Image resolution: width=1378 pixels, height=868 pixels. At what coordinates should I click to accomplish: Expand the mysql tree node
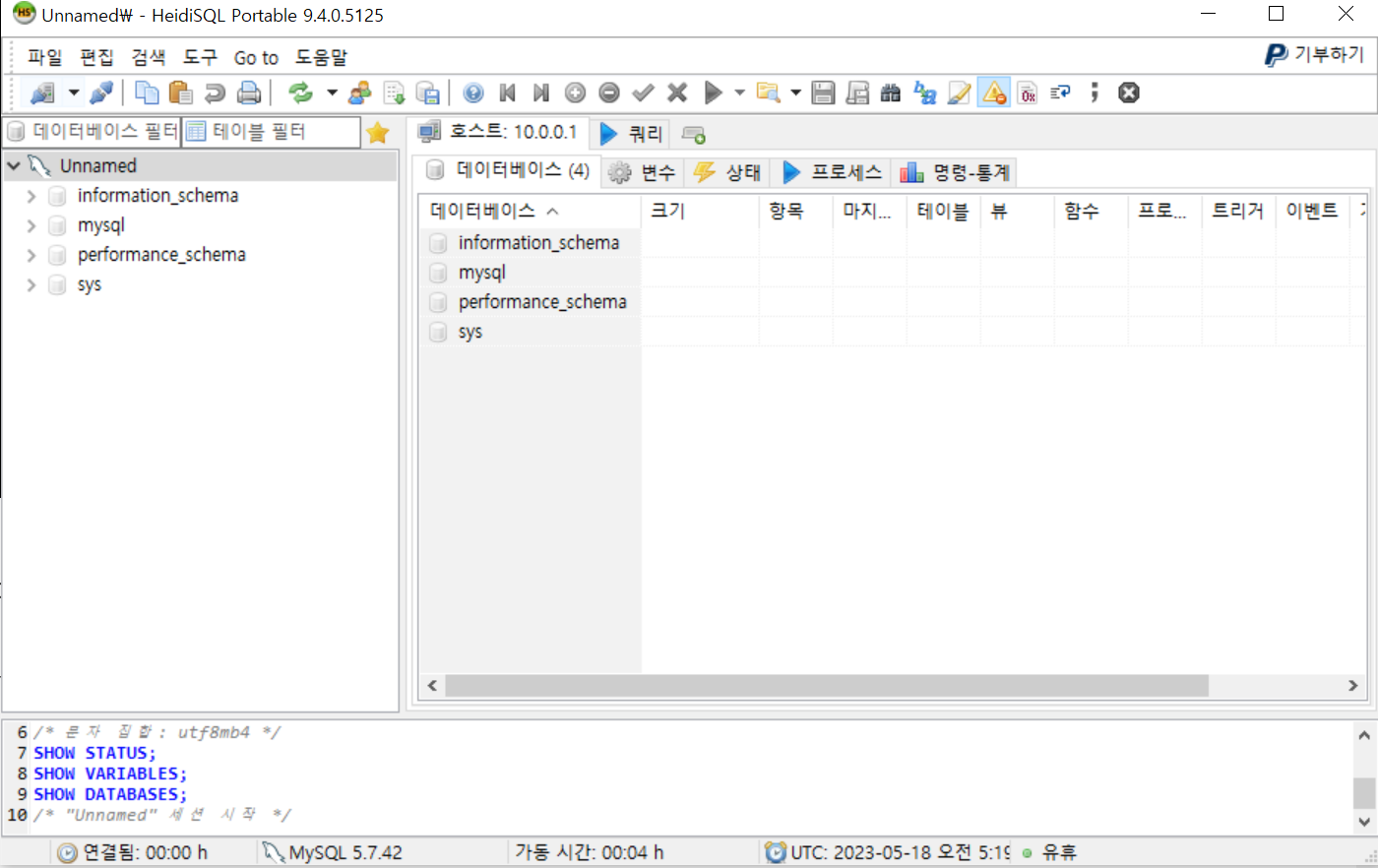point(31,225)
